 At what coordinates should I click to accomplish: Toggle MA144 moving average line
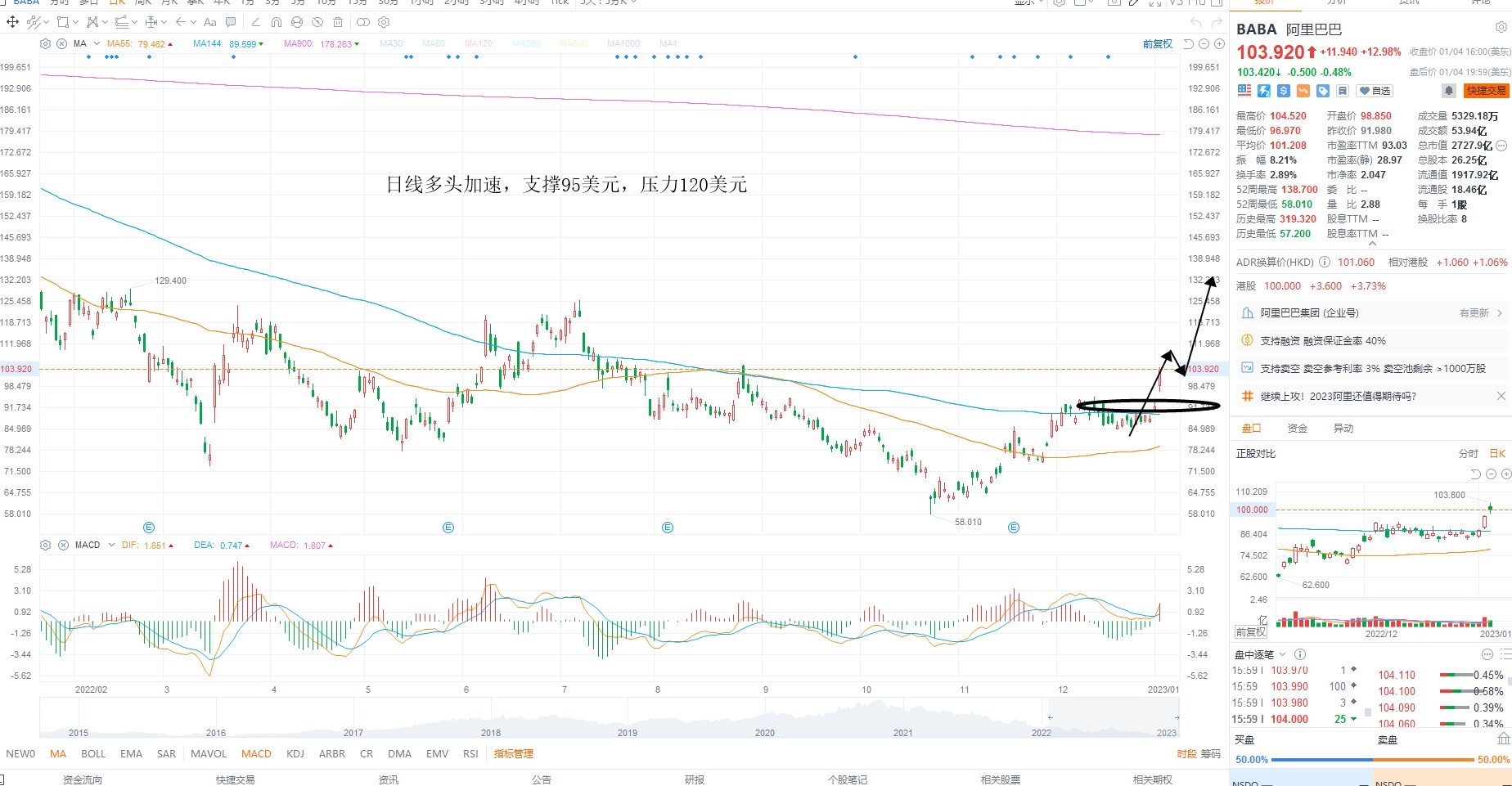pos(228,43)
